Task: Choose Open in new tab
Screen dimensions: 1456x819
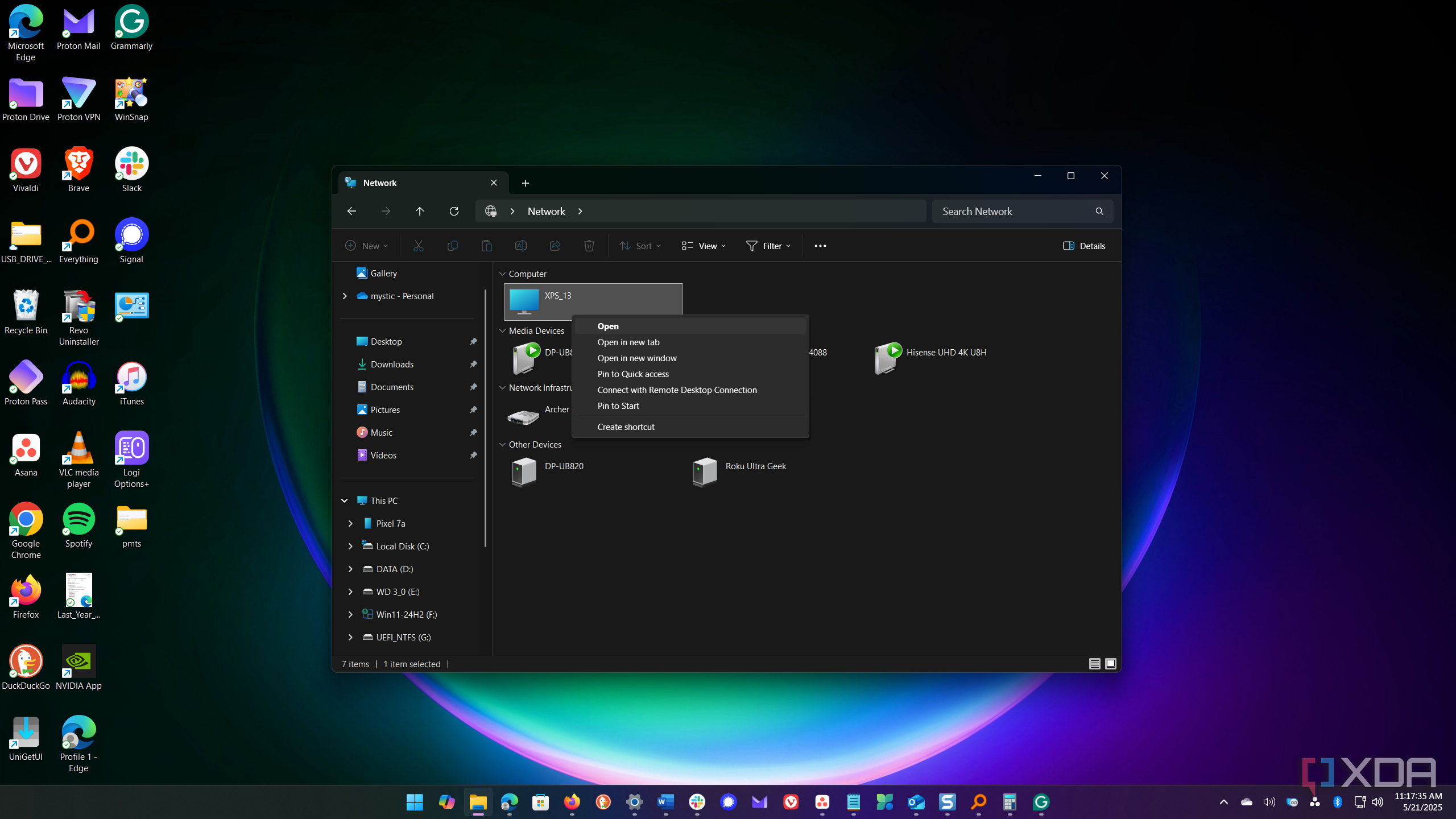Action: coord(690,342)
